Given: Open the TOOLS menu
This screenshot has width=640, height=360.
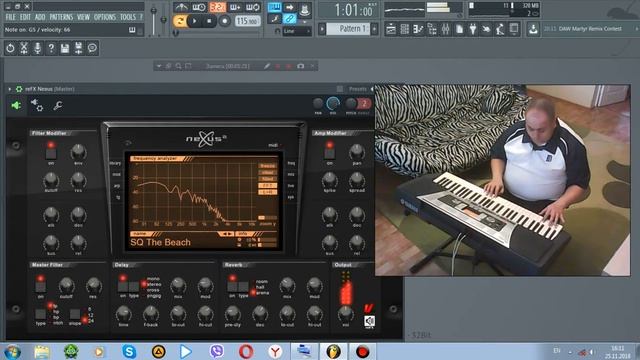Looking at the screenshot, I should (x=127, y=17).
